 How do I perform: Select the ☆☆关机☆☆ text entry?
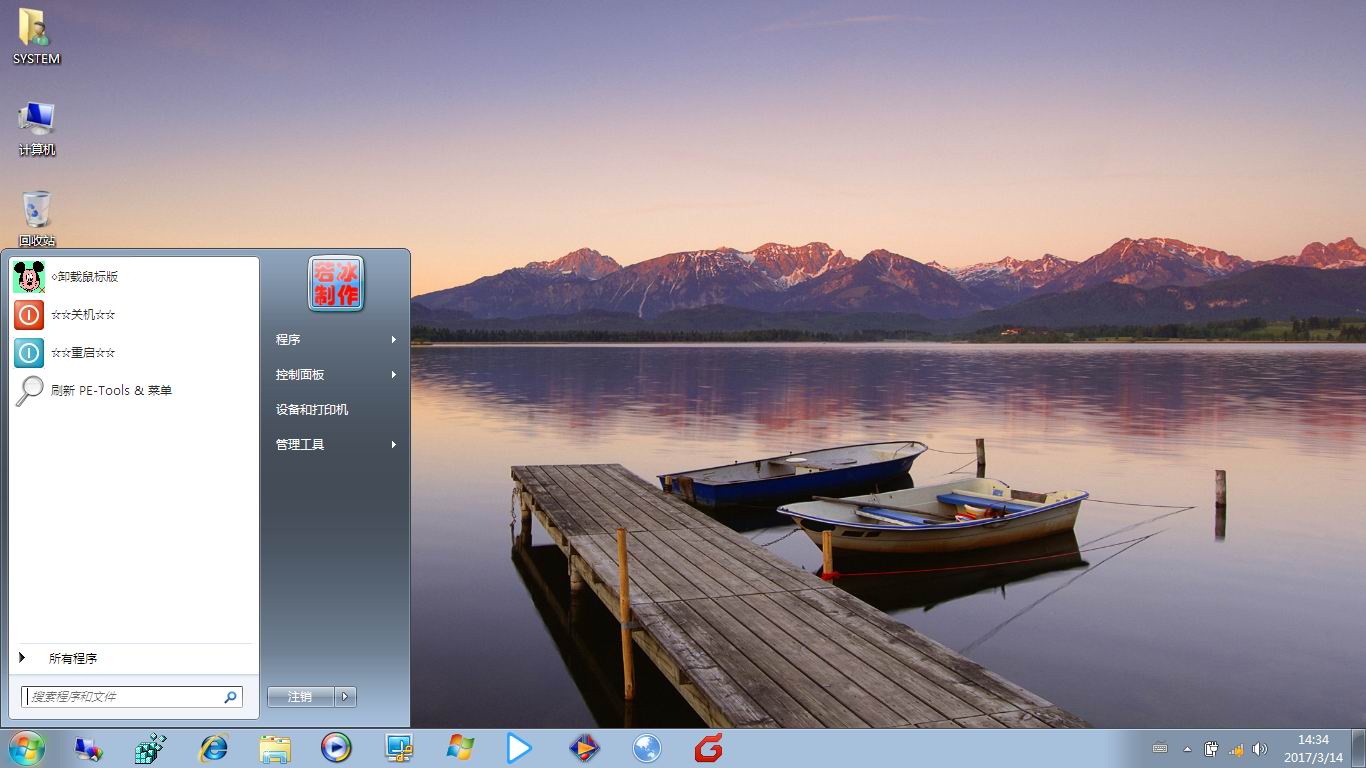(83, 315)
